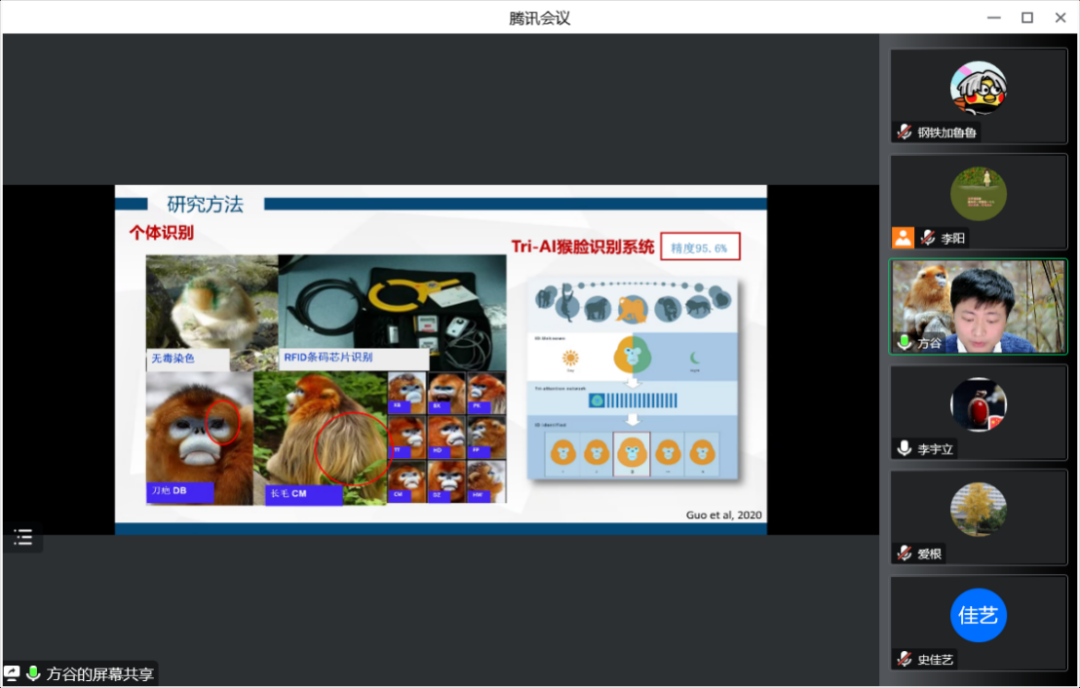This screenshot has width=1080, height=688.
Task: Click the screen share icon at bottom left
Action: pyautogui.click(x=12, y=674)
